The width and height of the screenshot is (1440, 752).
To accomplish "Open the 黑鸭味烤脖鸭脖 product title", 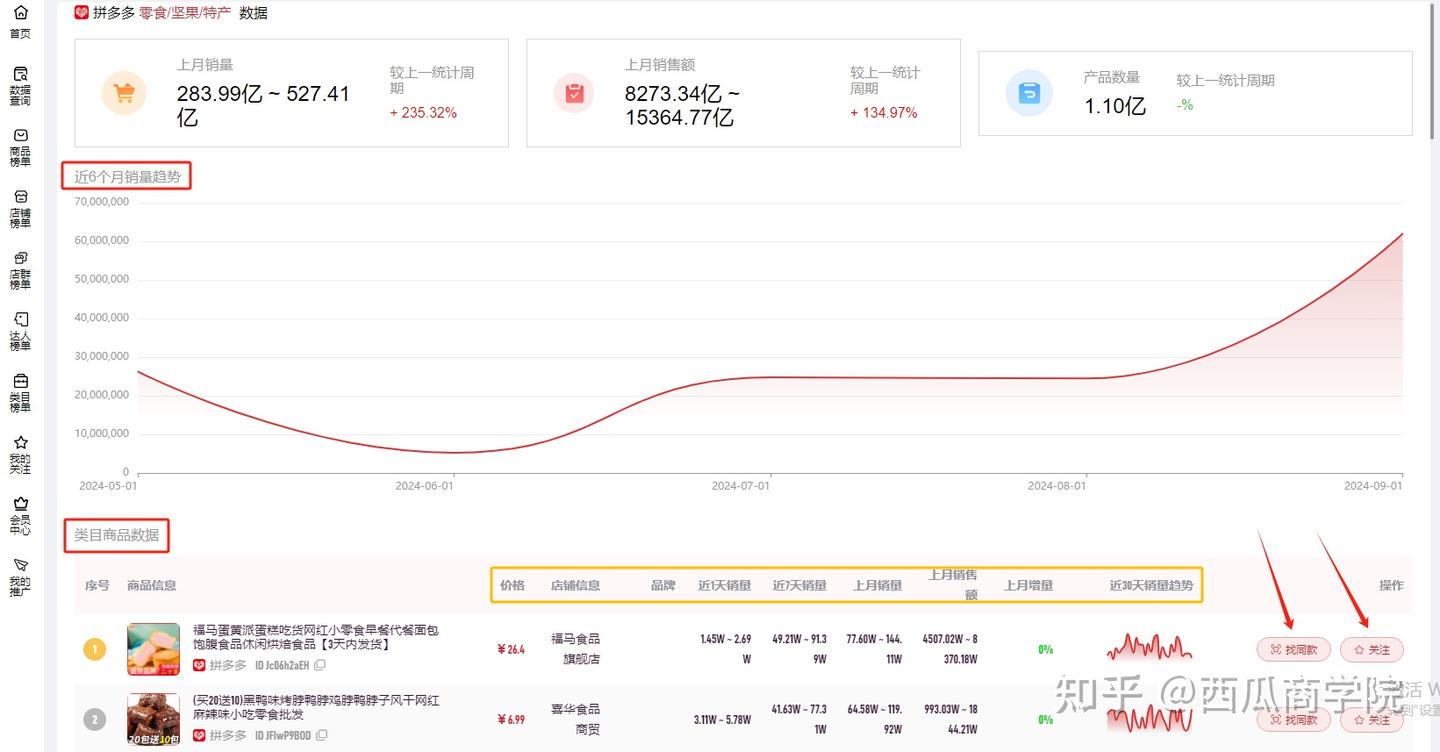I will point(316,707).
